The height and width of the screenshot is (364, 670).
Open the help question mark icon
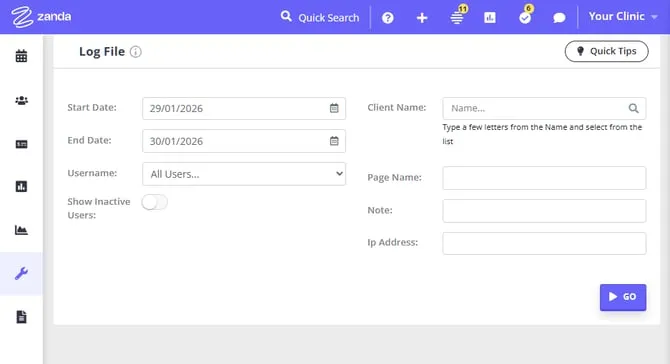tap(388, 18)
